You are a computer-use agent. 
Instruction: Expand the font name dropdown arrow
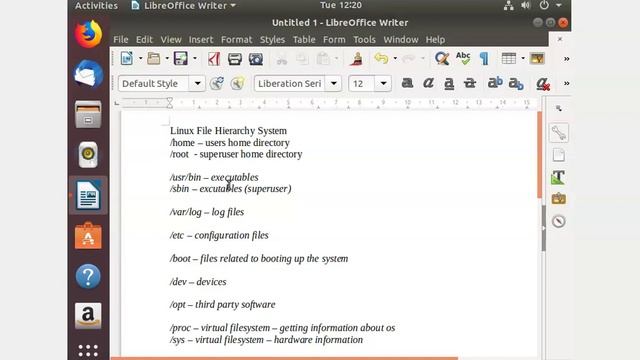coord(333,84)
